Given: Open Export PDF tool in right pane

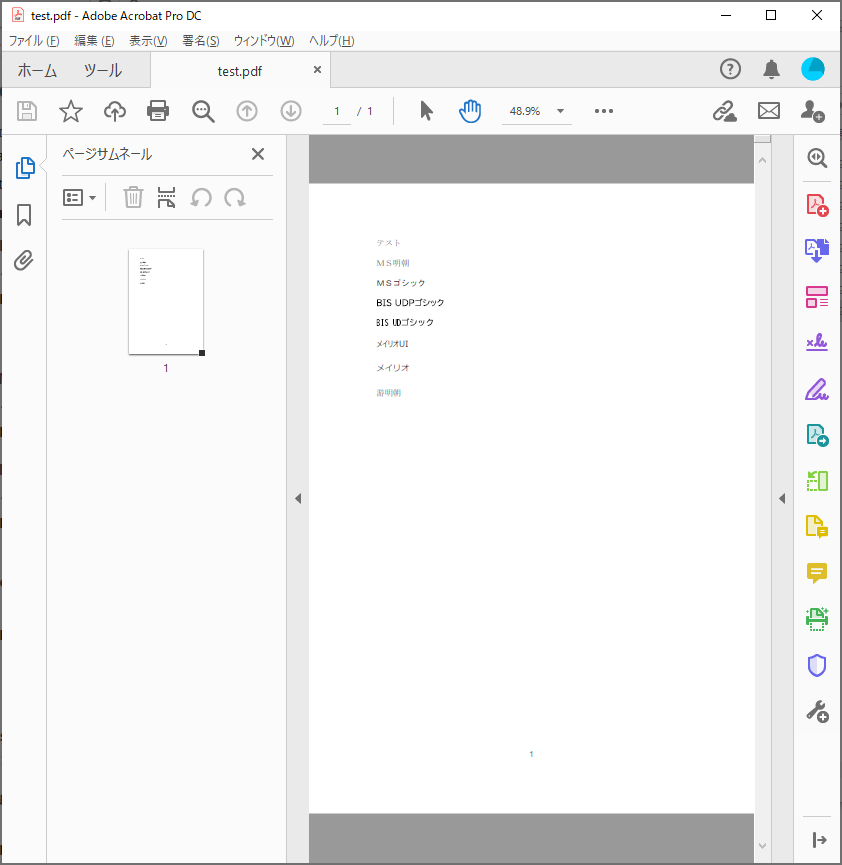Looking at the screenshot, I should (817, 250).
